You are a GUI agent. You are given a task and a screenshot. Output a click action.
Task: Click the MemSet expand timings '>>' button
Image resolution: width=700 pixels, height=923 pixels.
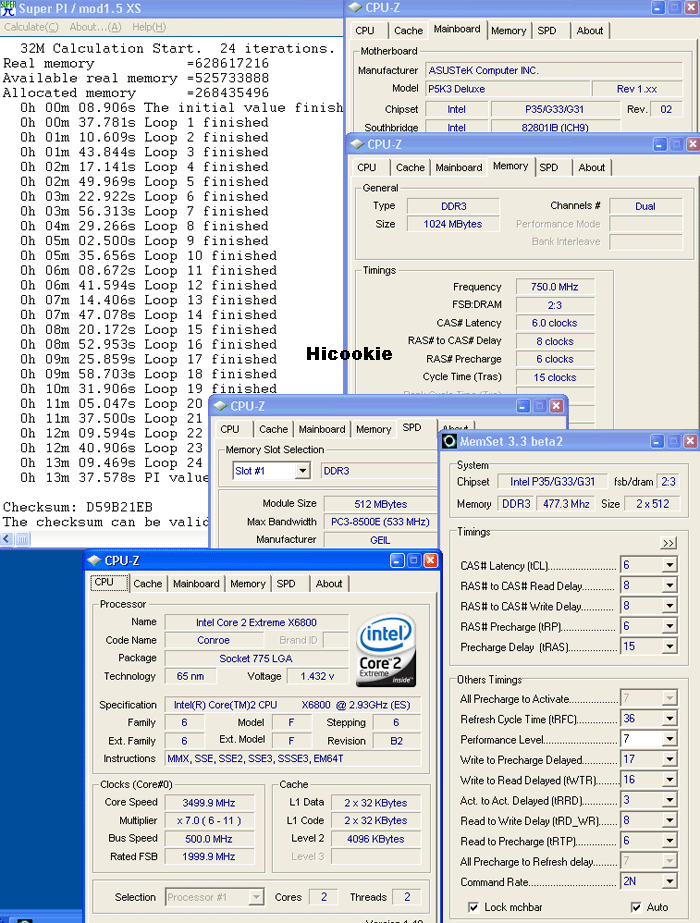click(x=668, y=543)
